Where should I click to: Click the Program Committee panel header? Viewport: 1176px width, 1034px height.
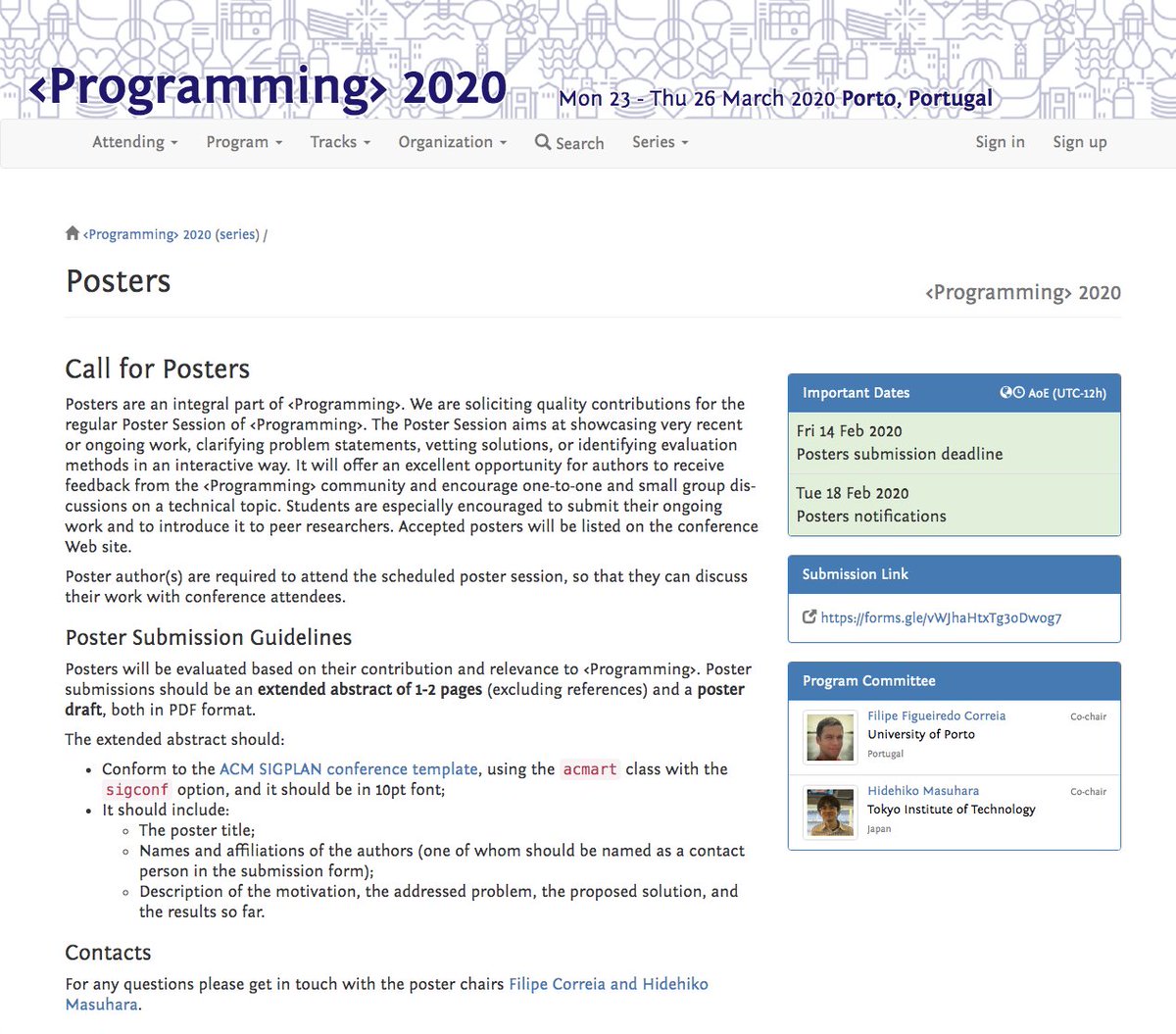point(954,681)
